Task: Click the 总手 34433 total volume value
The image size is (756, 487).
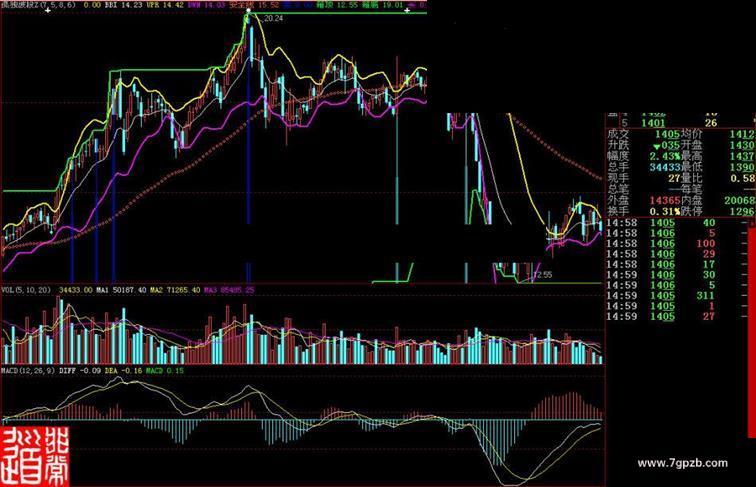Action: point(665,167)
